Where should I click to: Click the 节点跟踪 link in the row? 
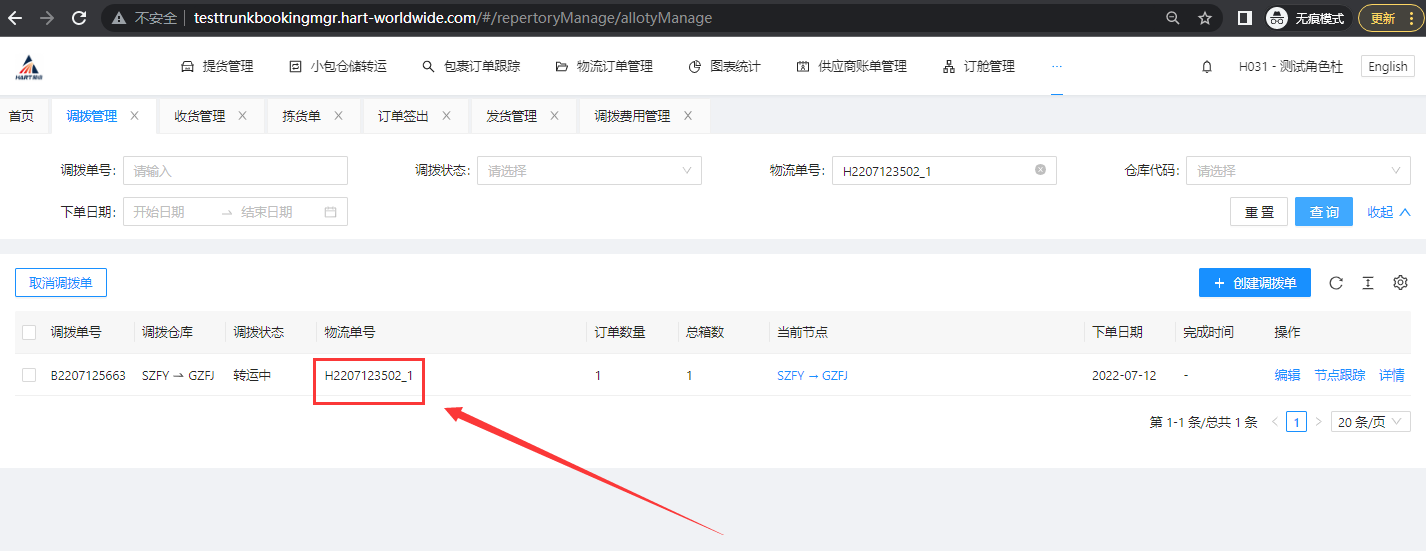pyautogui.click(x=1339, y=375)
